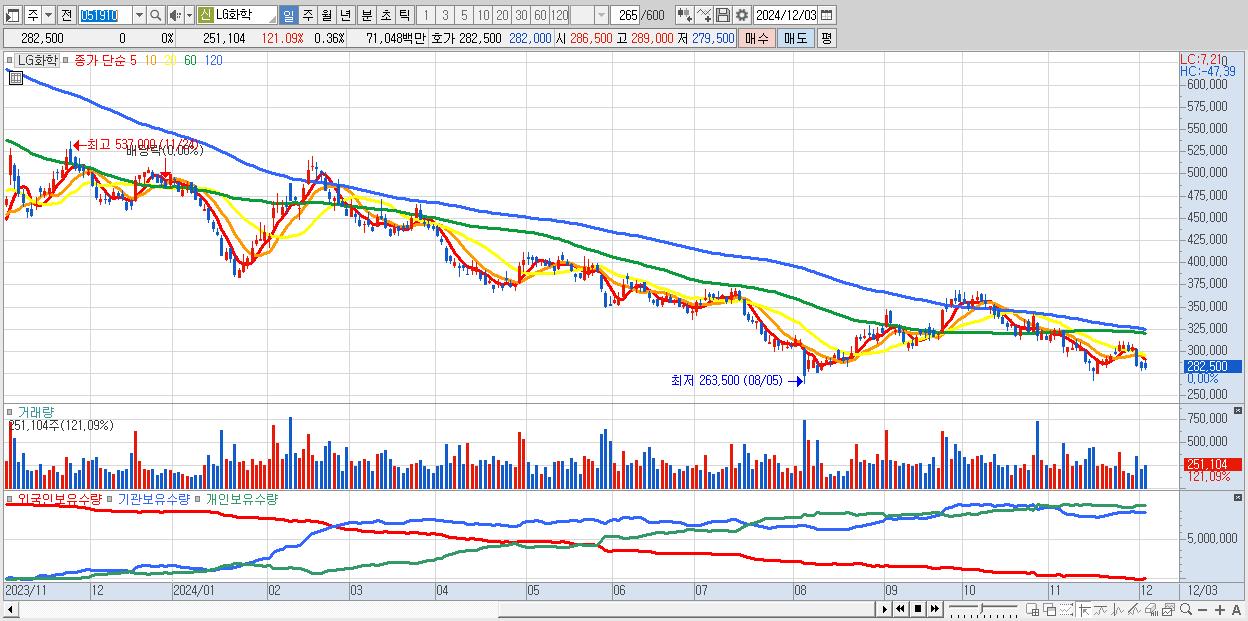The height and width of the screenshot is (621, 1248).
Task: Stop chart replay
Action: pos(918,609)
